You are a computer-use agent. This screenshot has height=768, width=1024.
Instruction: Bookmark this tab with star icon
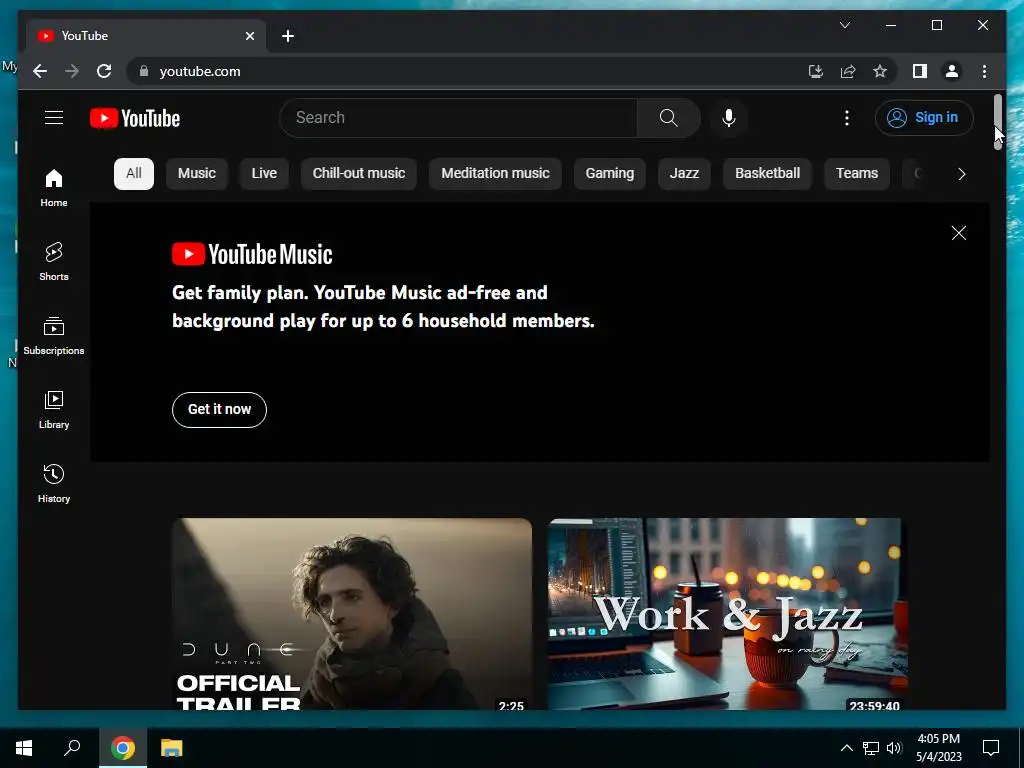tap(880, 71)
